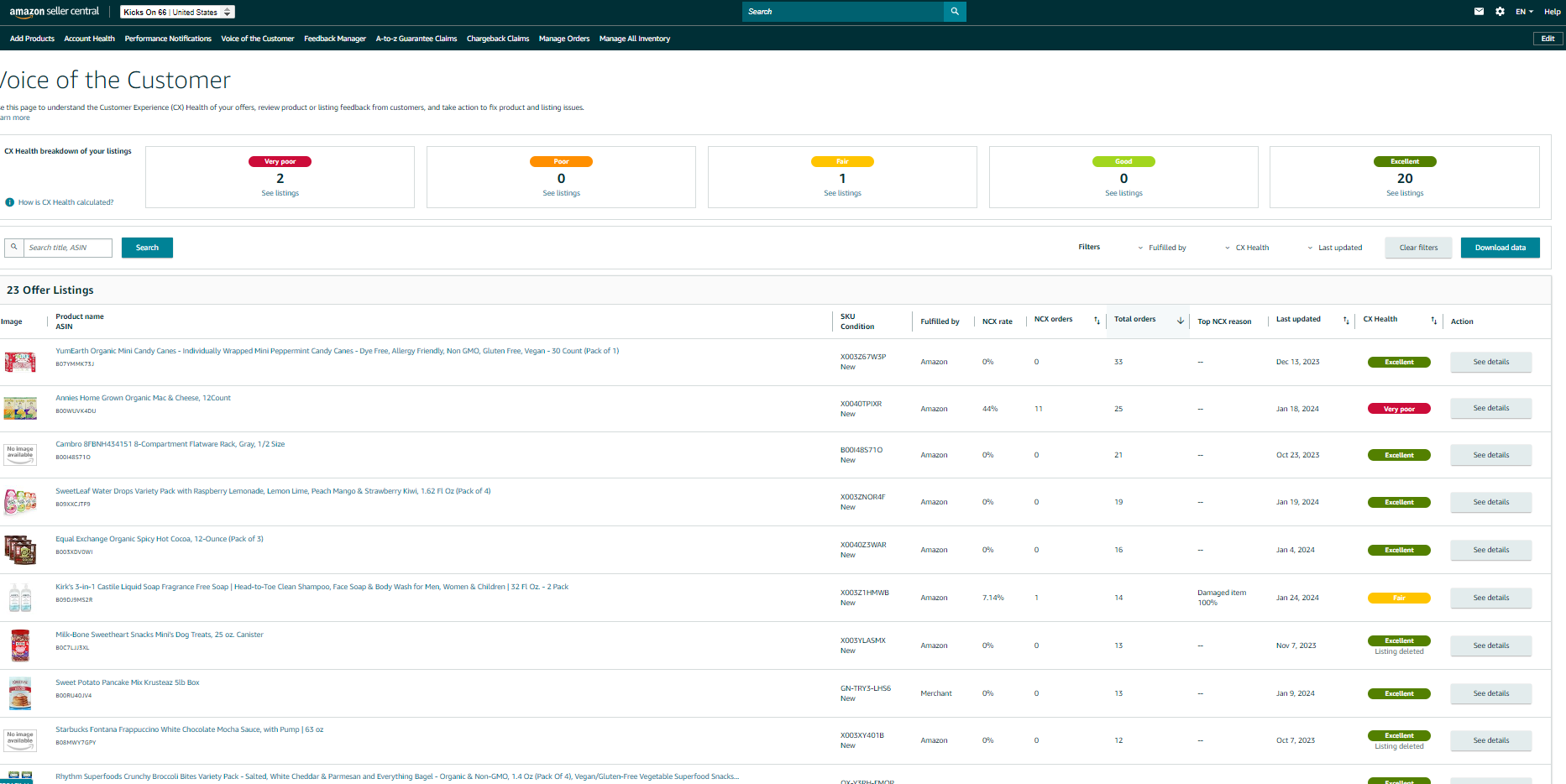Open Feedback Manager menu item
The width and height of the screenshot is (1566, 784).
click(x=335, y=39)
